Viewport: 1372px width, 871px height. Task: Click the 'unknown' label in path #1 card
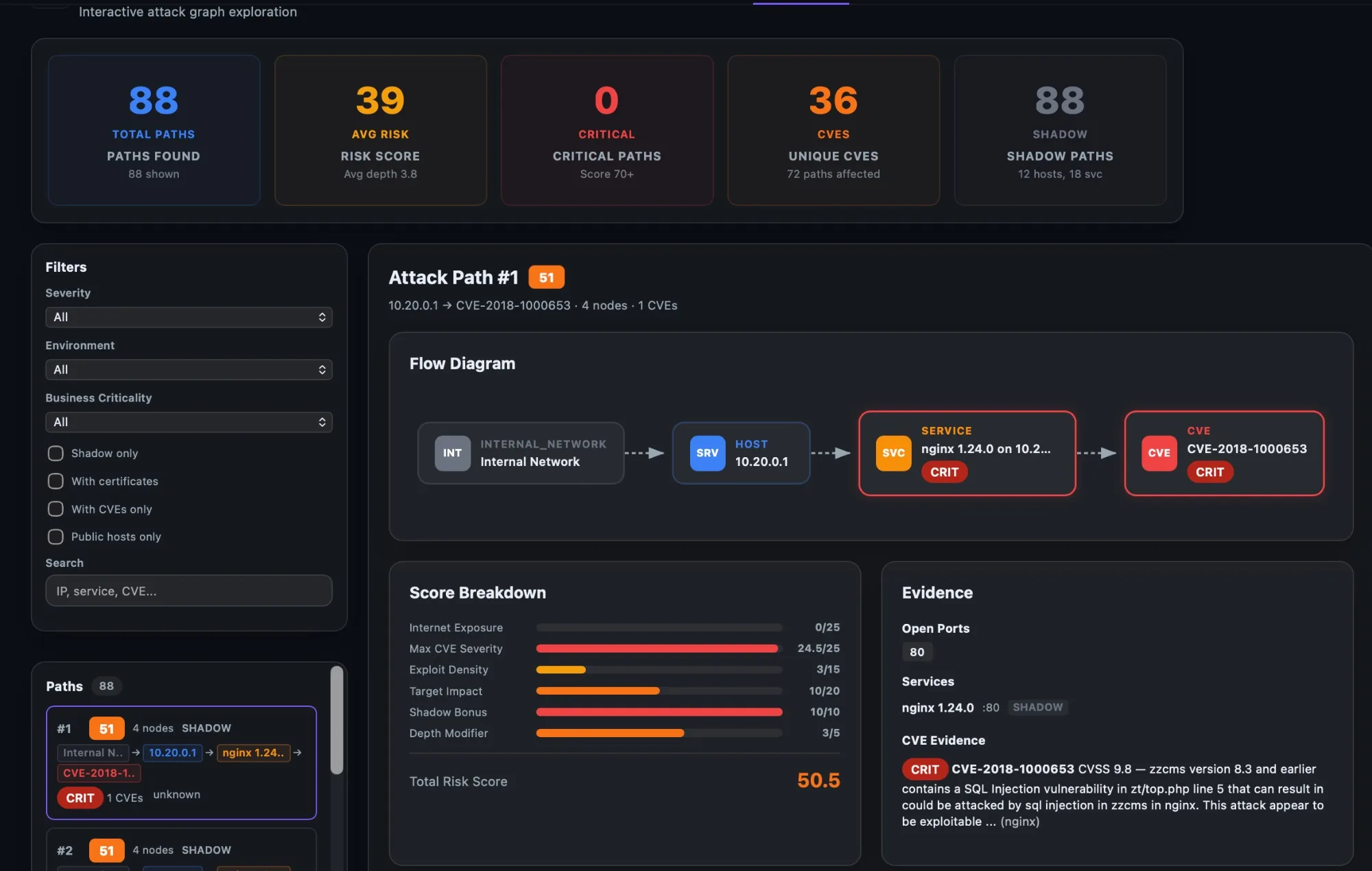point(176,795)
